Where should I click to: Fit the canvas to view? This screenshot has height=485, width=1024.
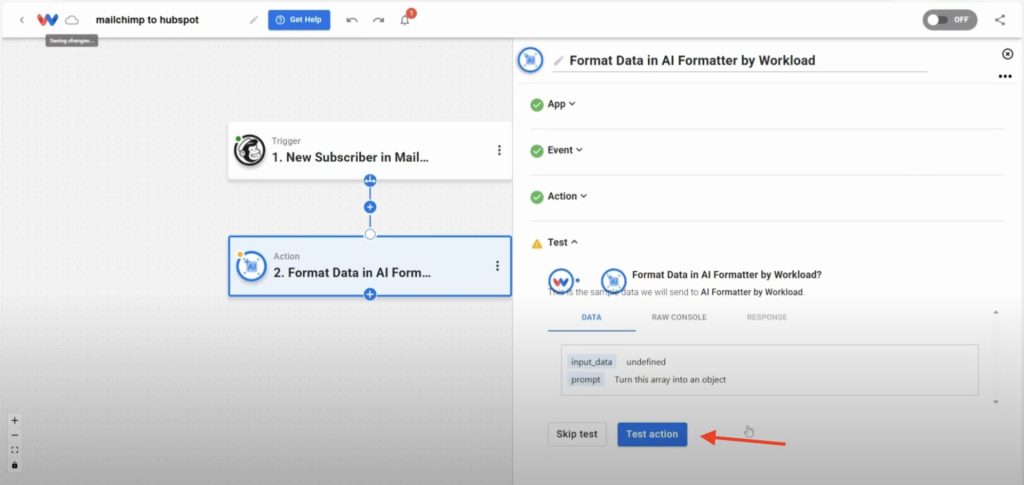[x=15, y=450]
